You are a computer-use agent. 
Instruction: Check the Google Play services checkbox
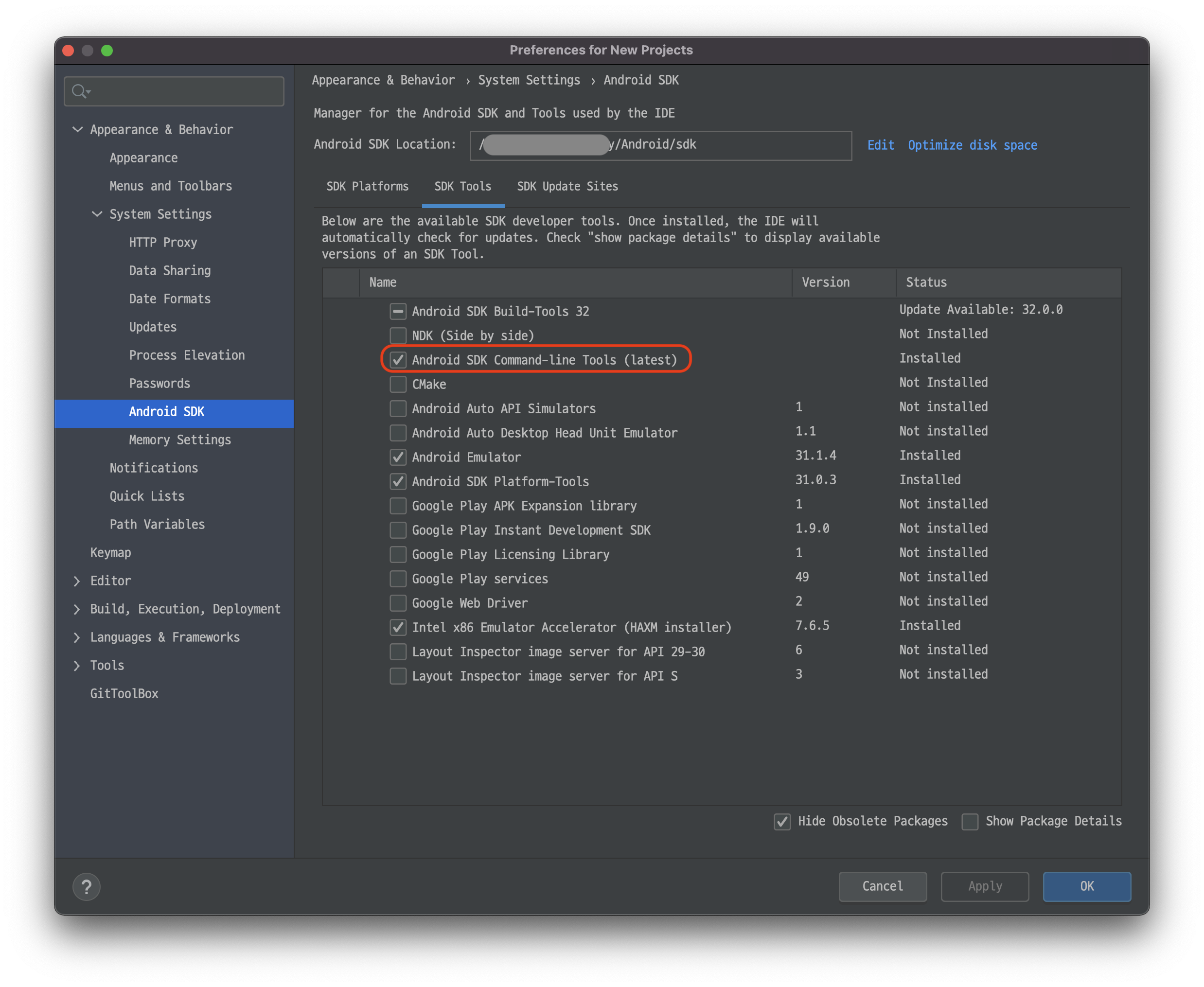click(x=398, y=579)
